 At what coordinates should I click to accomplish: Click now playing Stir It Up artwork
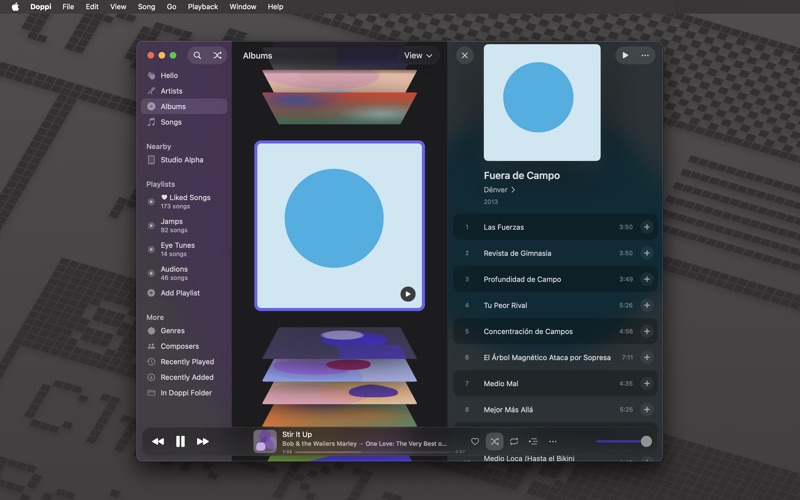coord(265,441)
